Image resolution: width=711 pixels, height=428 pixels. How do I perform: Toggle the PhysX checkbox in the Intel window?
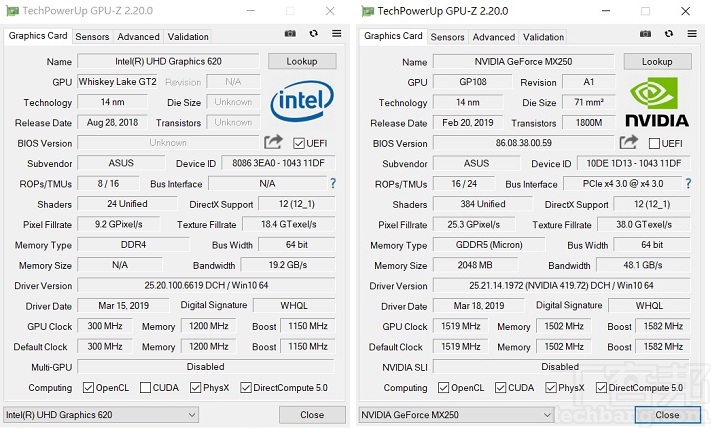coord(195,388)
